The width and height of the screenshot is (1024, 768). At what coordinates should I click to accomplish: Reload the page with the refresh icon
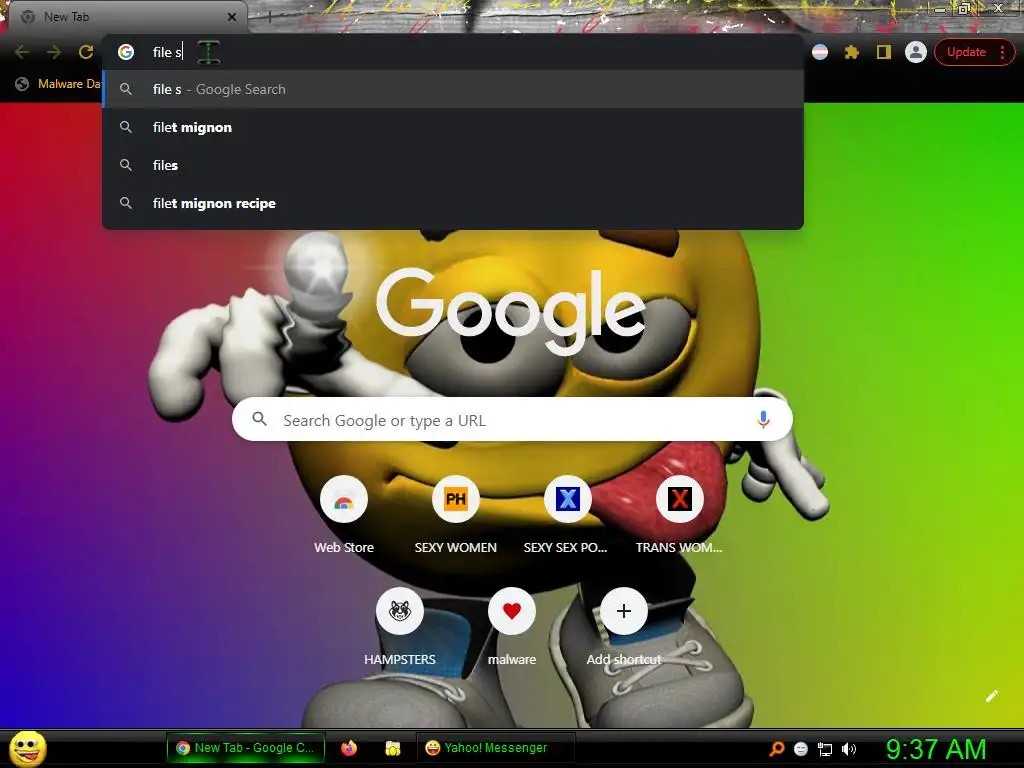coord(86,52)
